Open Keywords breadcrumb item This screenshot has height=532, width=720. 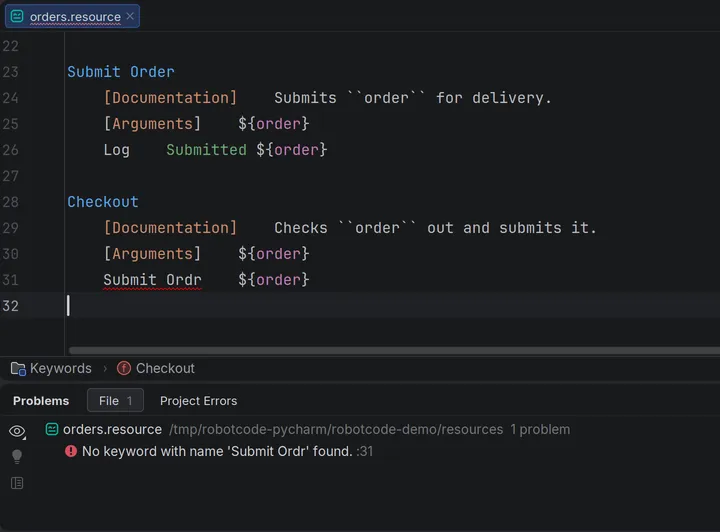tap(61, 369)
